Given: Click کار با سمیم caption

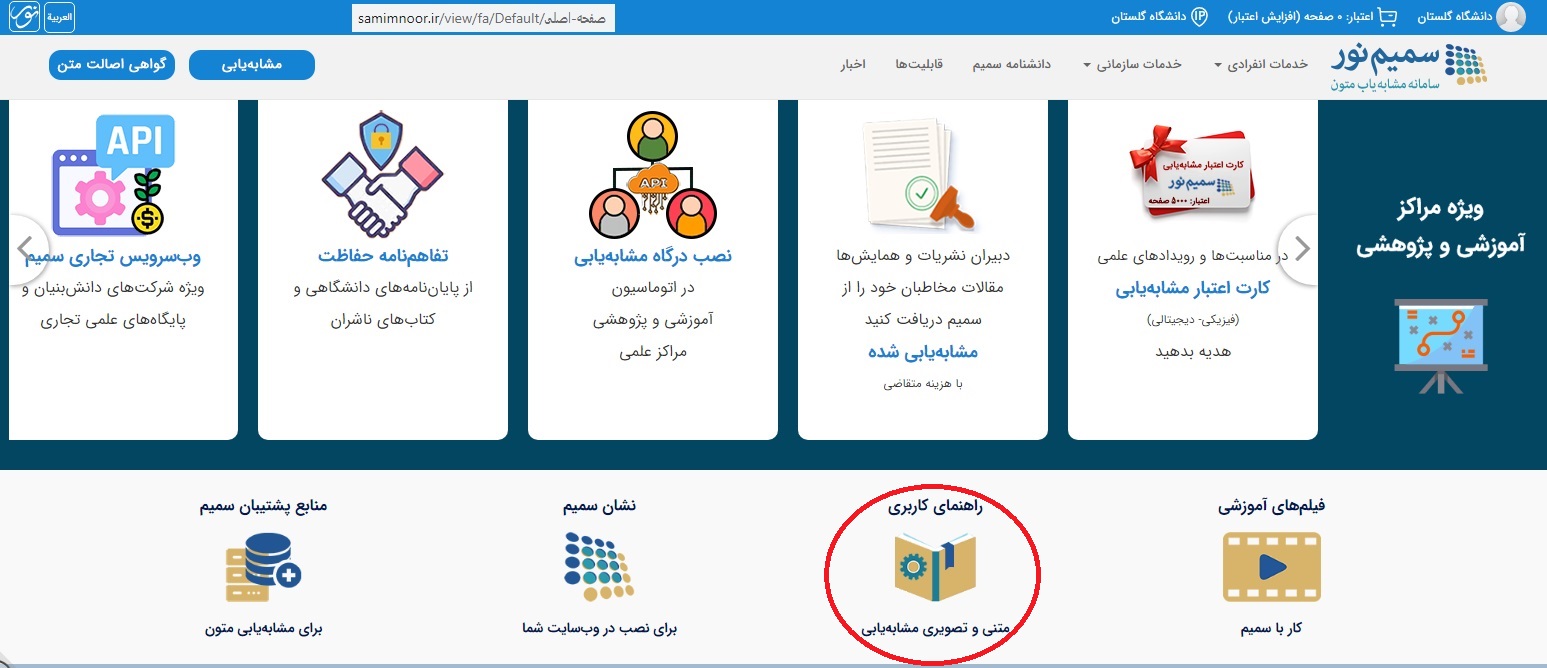Looking at the screenshot, I should (1271, 630).
